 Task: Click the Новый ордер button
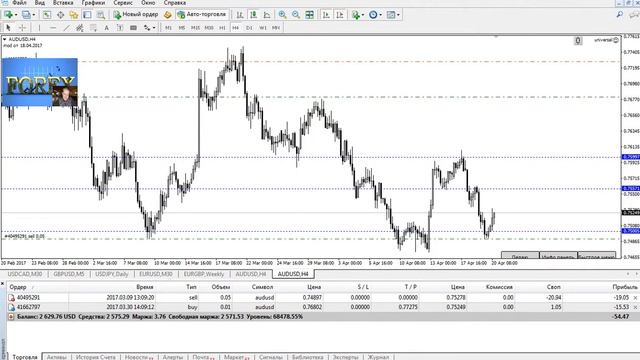pyautogui.click(x=136, y=15)
